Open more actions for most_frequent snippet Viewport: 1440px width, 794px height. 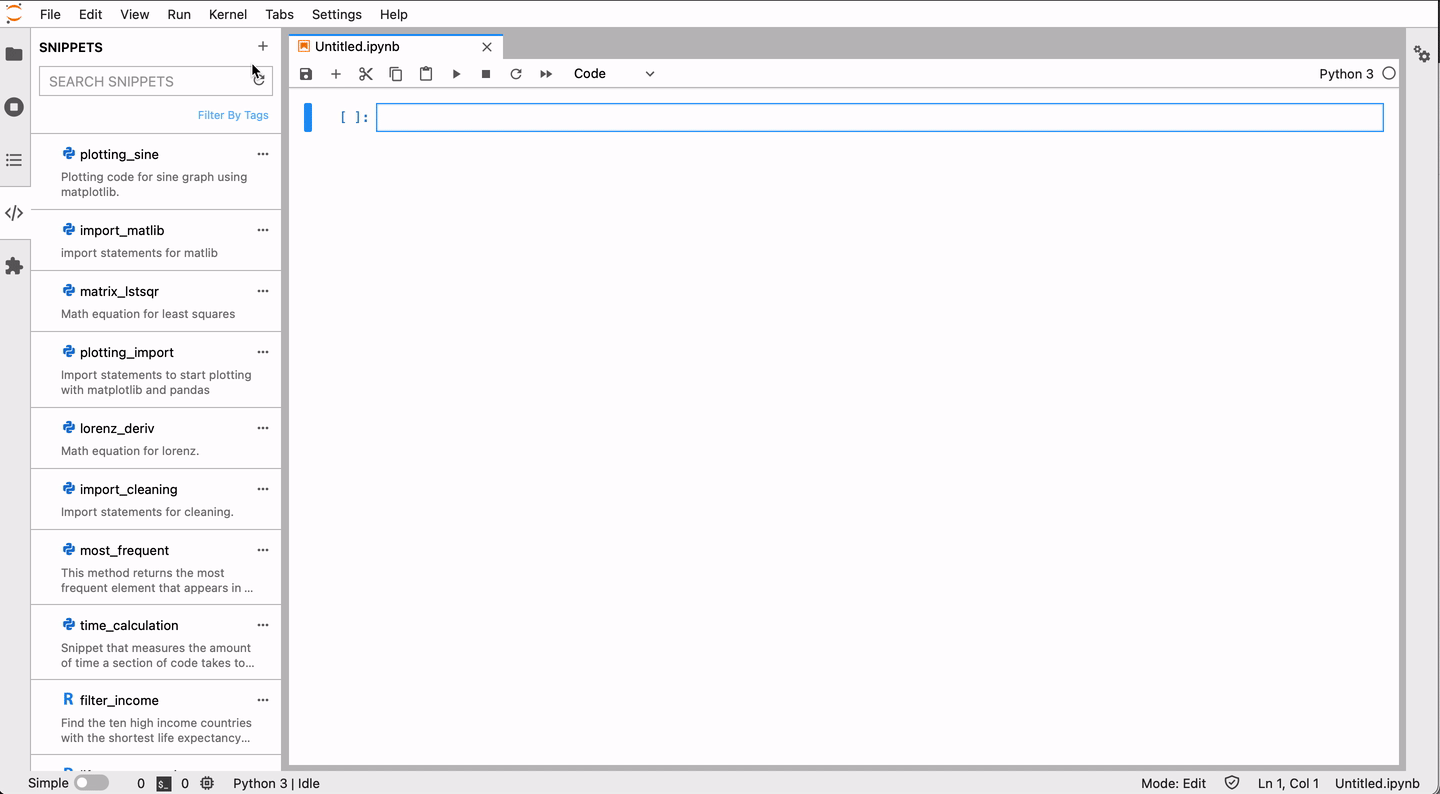(x=263, y=550)
